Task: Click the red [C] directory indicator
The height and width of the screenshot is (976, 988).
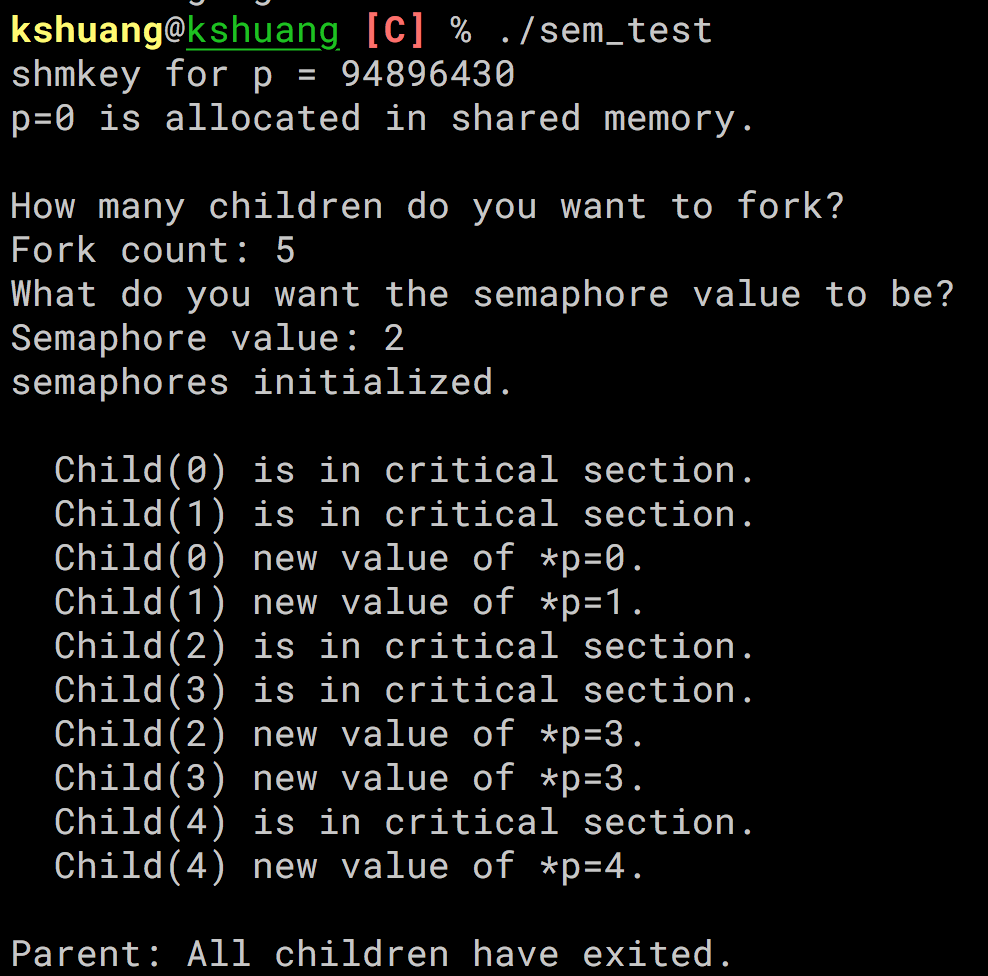Action: (395, 31)
